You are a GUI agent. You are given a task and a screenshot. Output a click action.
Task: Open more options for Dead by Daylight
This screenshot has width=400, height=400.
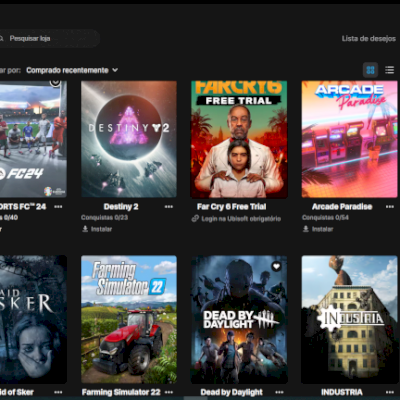click(279, 392)
